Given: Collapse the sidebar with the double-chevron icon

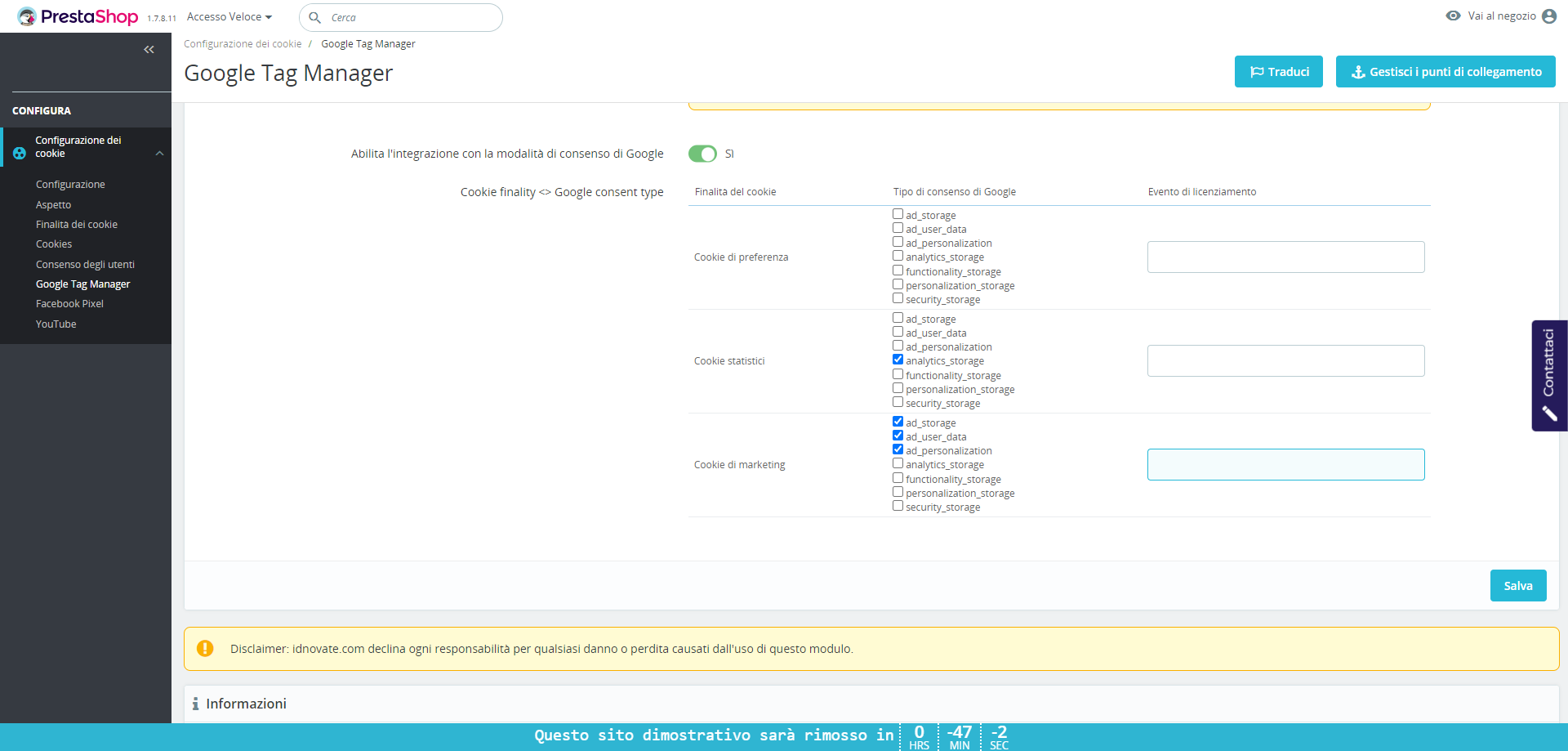Looking at the screenshot, I should click(149, 50).
